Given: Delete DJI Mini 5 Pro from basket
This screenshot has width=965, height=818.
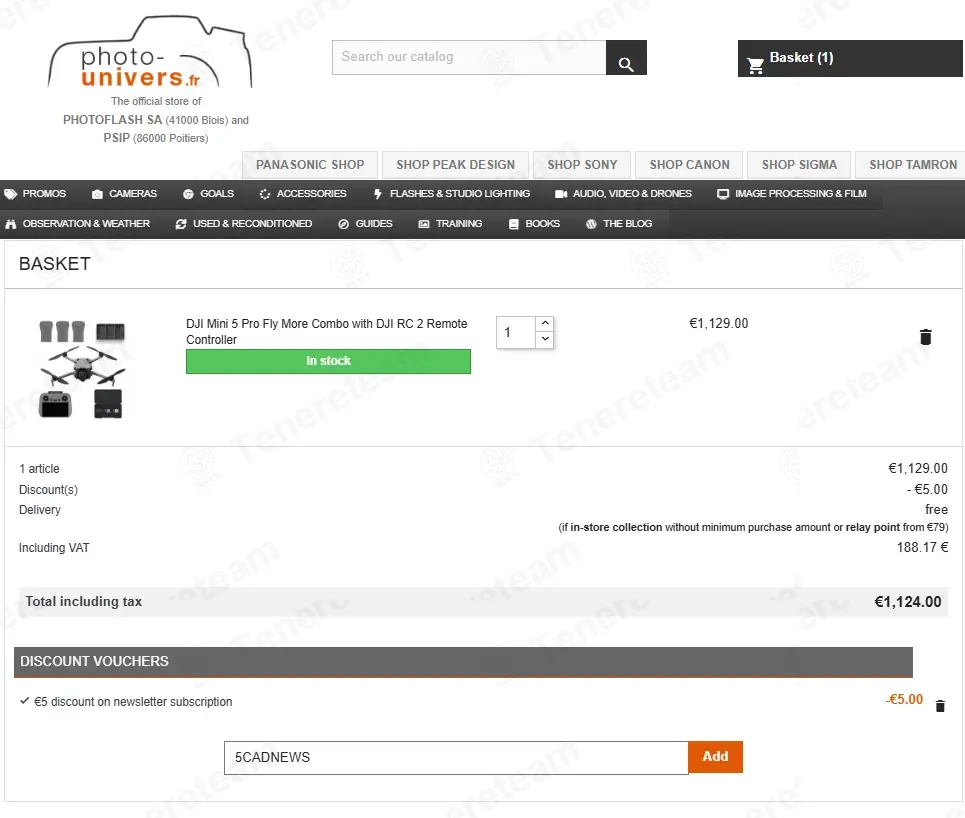Looking at the screenshot, I should pos(926,337).
